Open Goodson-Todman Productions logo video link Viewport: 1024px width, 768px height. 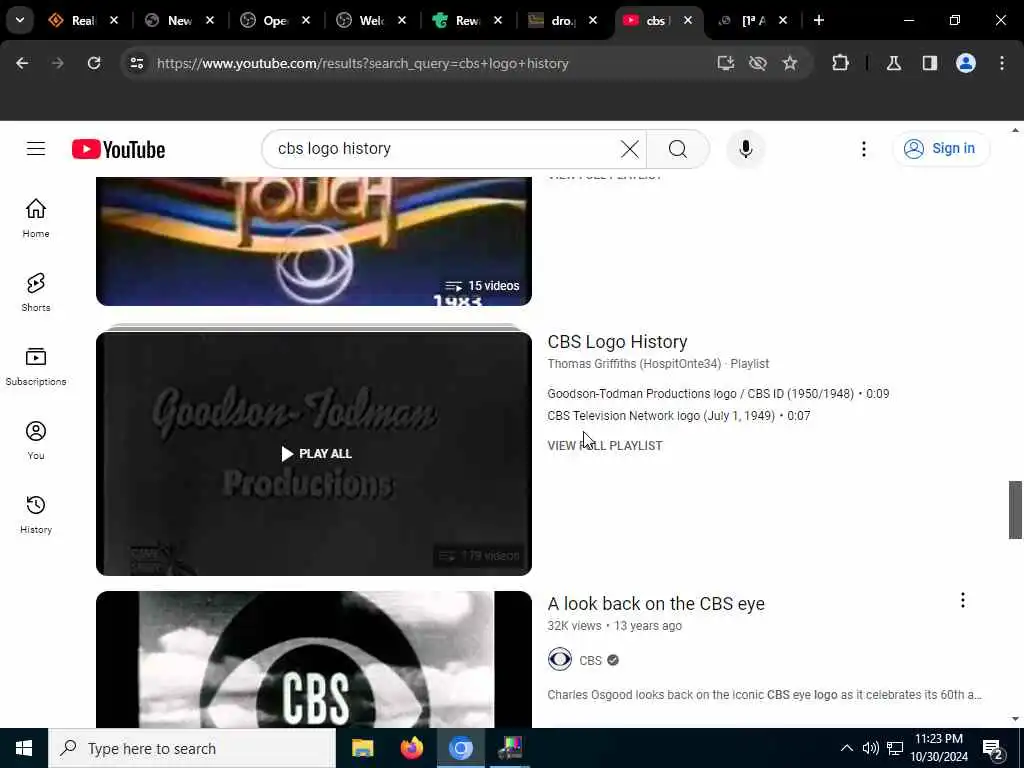click(x=718, y=394)
